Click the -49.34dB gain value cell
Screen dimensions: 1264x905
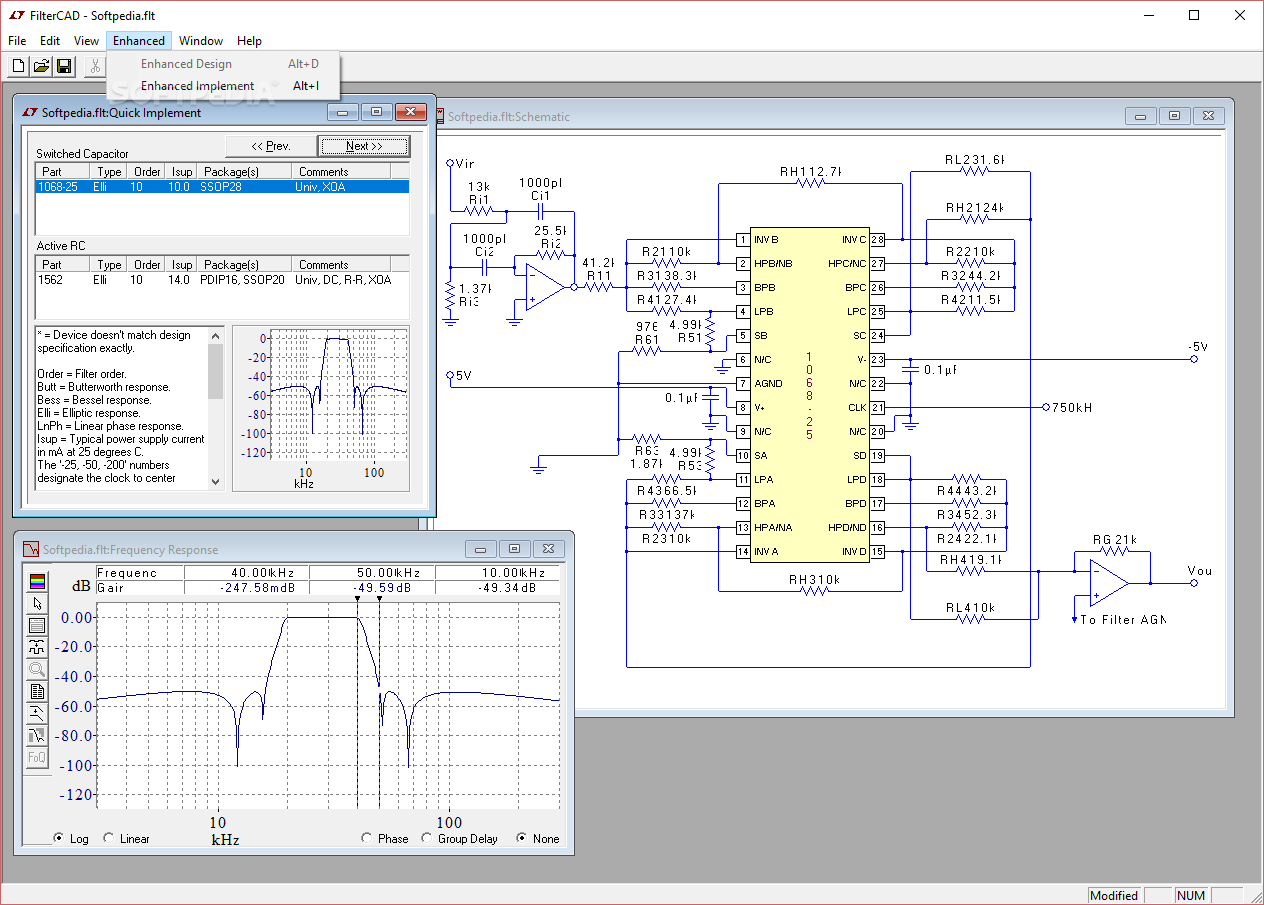(497, 588)
